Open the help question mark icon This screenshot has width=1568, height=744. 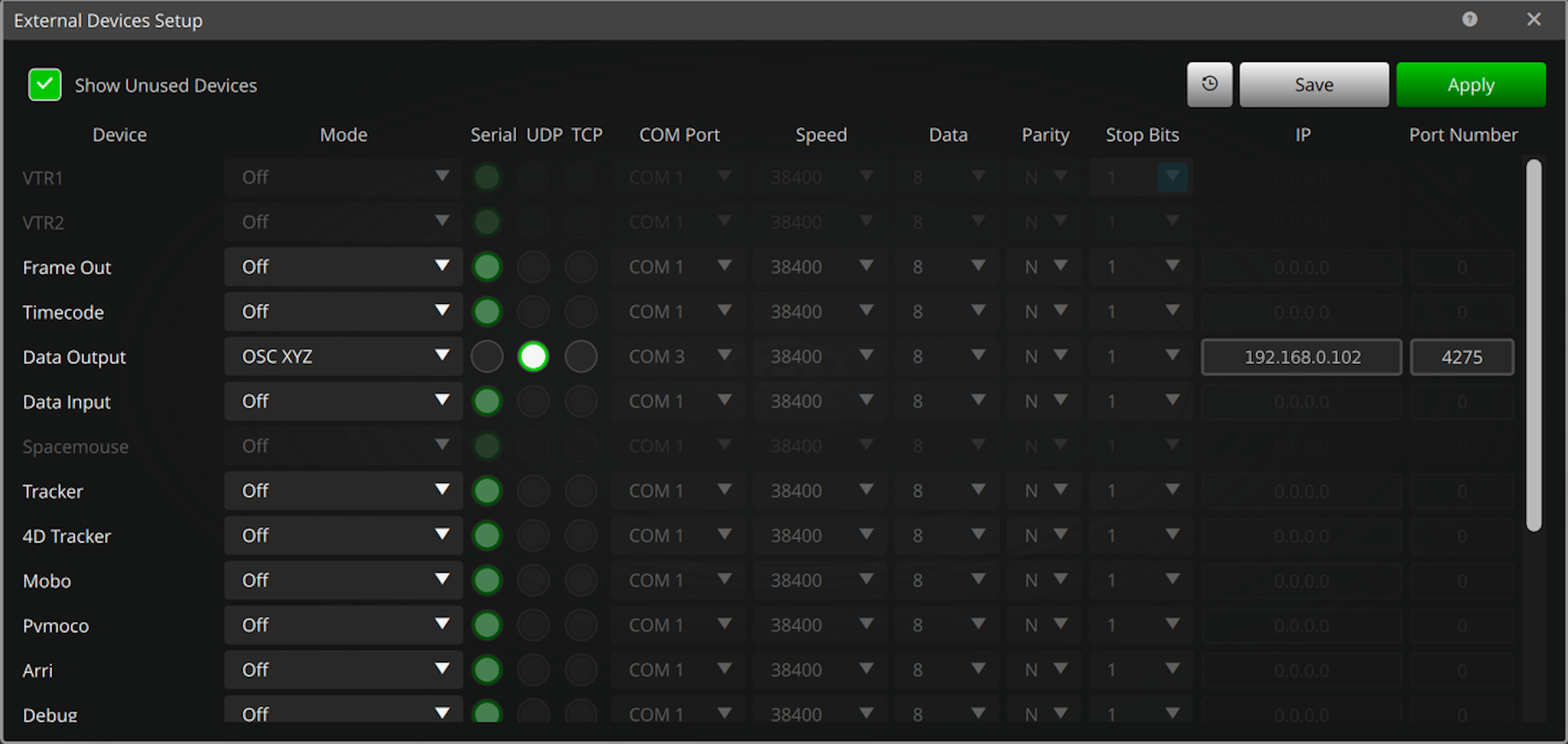click(x=1469, y=19)
